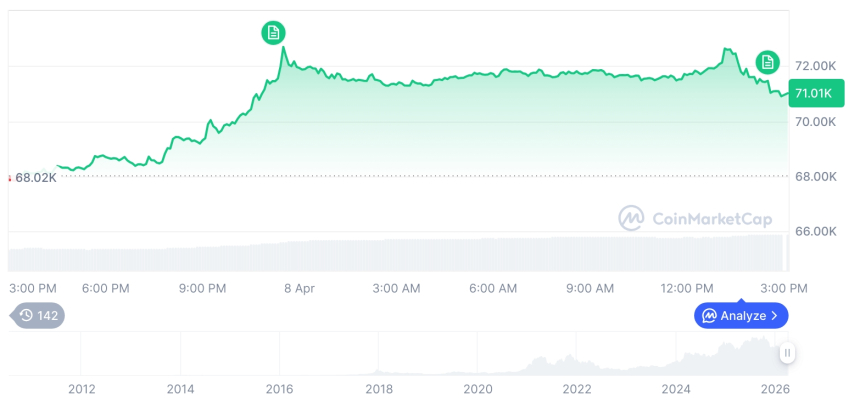Click the CoinMarketCap logo icon in Analyze button
The image size is (860, 401).
click(709, 316)
